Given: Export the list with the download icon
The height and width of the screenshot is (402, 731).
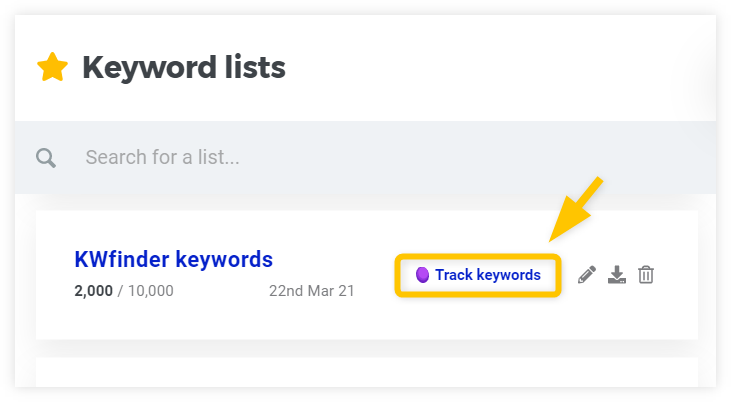Looking at the screenshot, I should [617, 275].
